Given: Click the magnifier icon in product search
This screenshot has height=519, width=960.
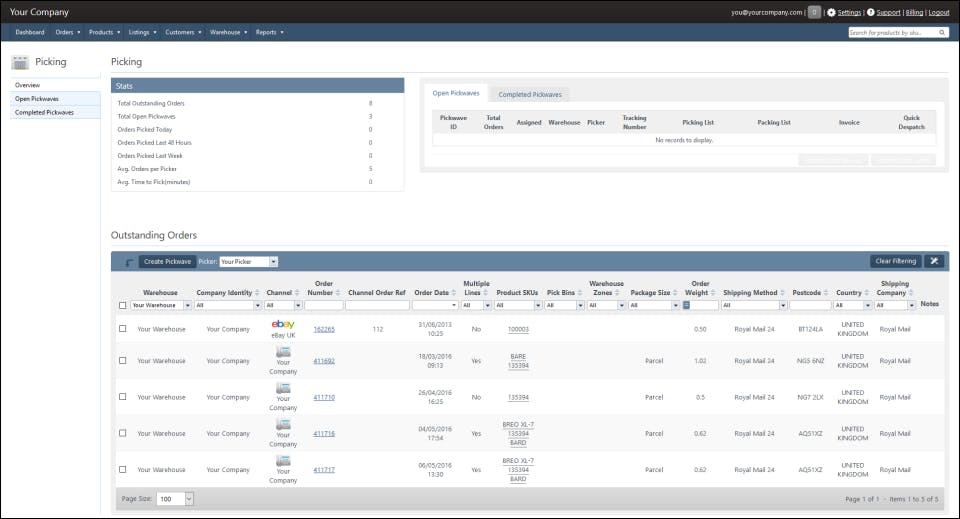Looking at the screenshot, I should 941,32.
